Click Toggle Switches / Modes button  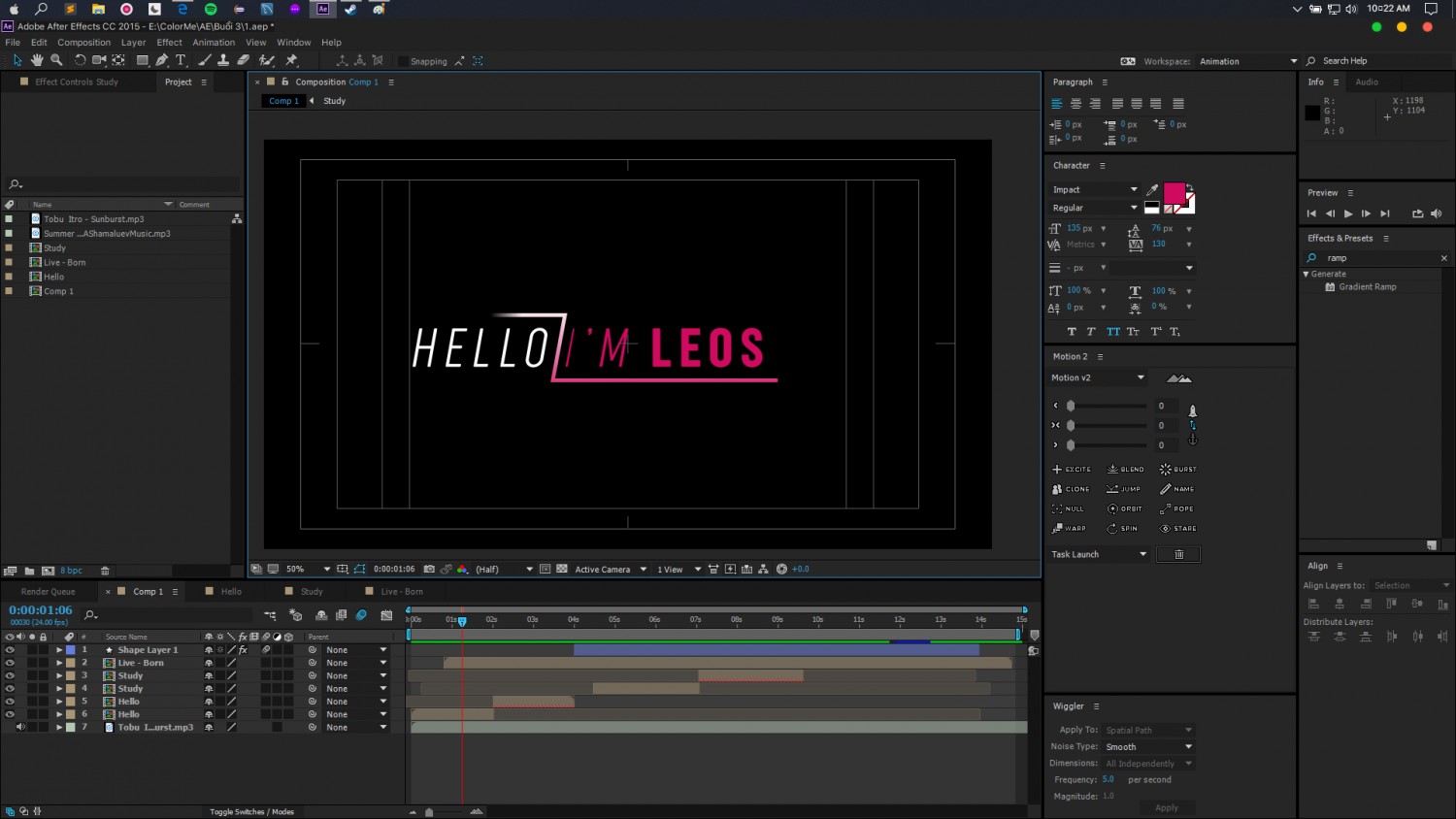tap(251, 811)
